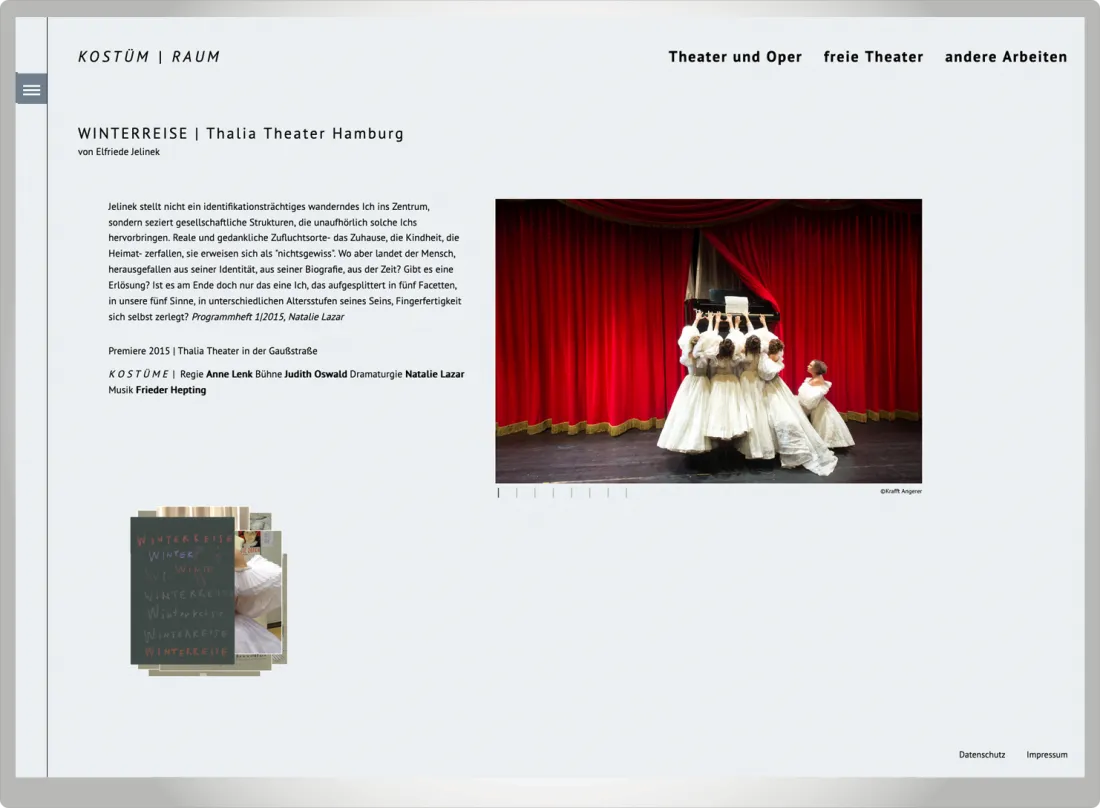1100x808 pixels.
Task: Open the Impressum page
Action: 1047,755
